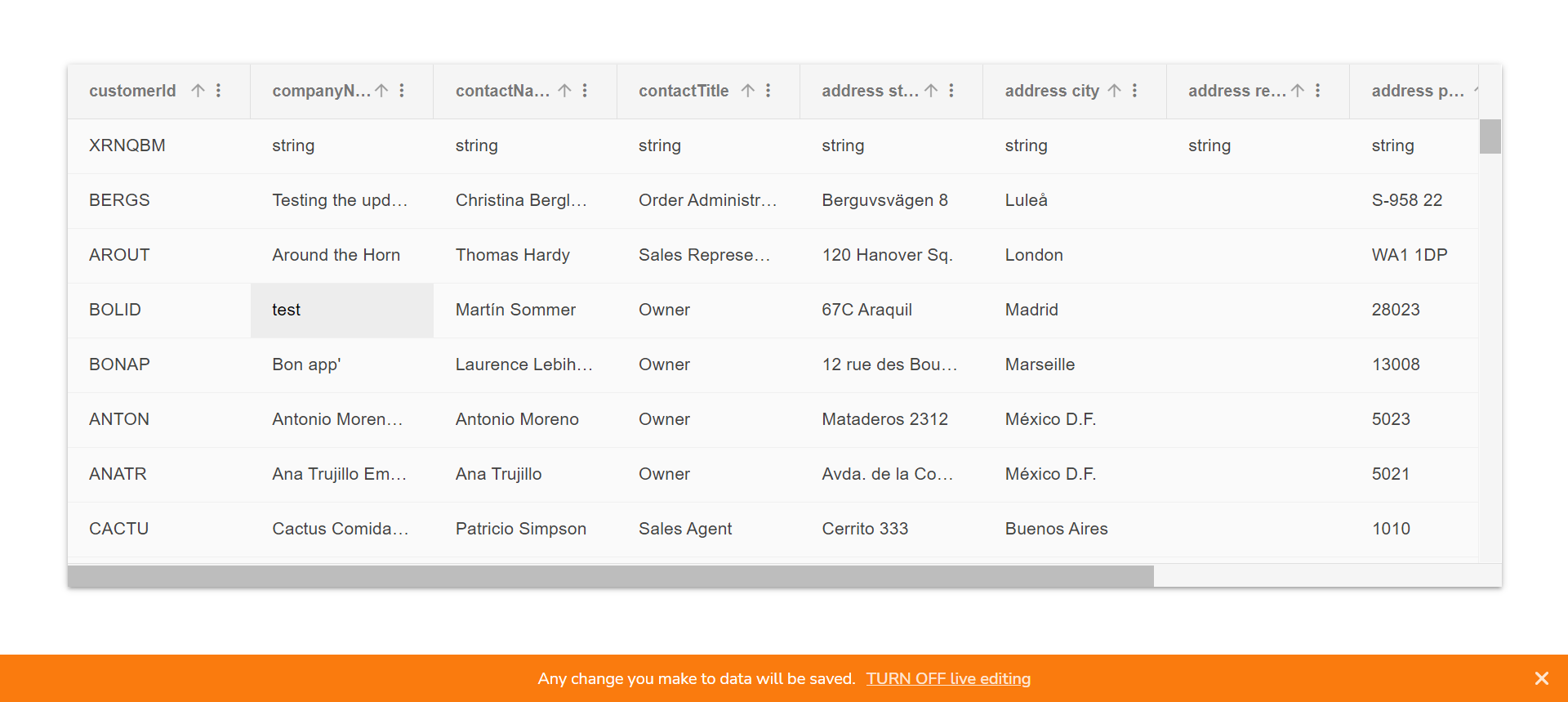The width and height of the screenshot is (1568, 702).
Task: Sort by customerId using the arrow icon
Action: click(x=198, y=91)
